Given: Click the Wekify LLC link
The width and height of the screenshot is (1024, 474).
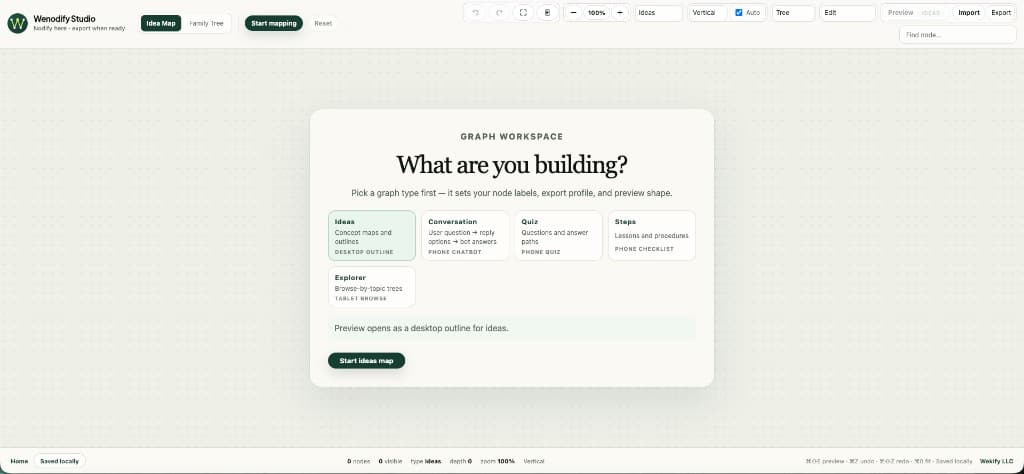Looking at the screenshot, I should 997,461.
